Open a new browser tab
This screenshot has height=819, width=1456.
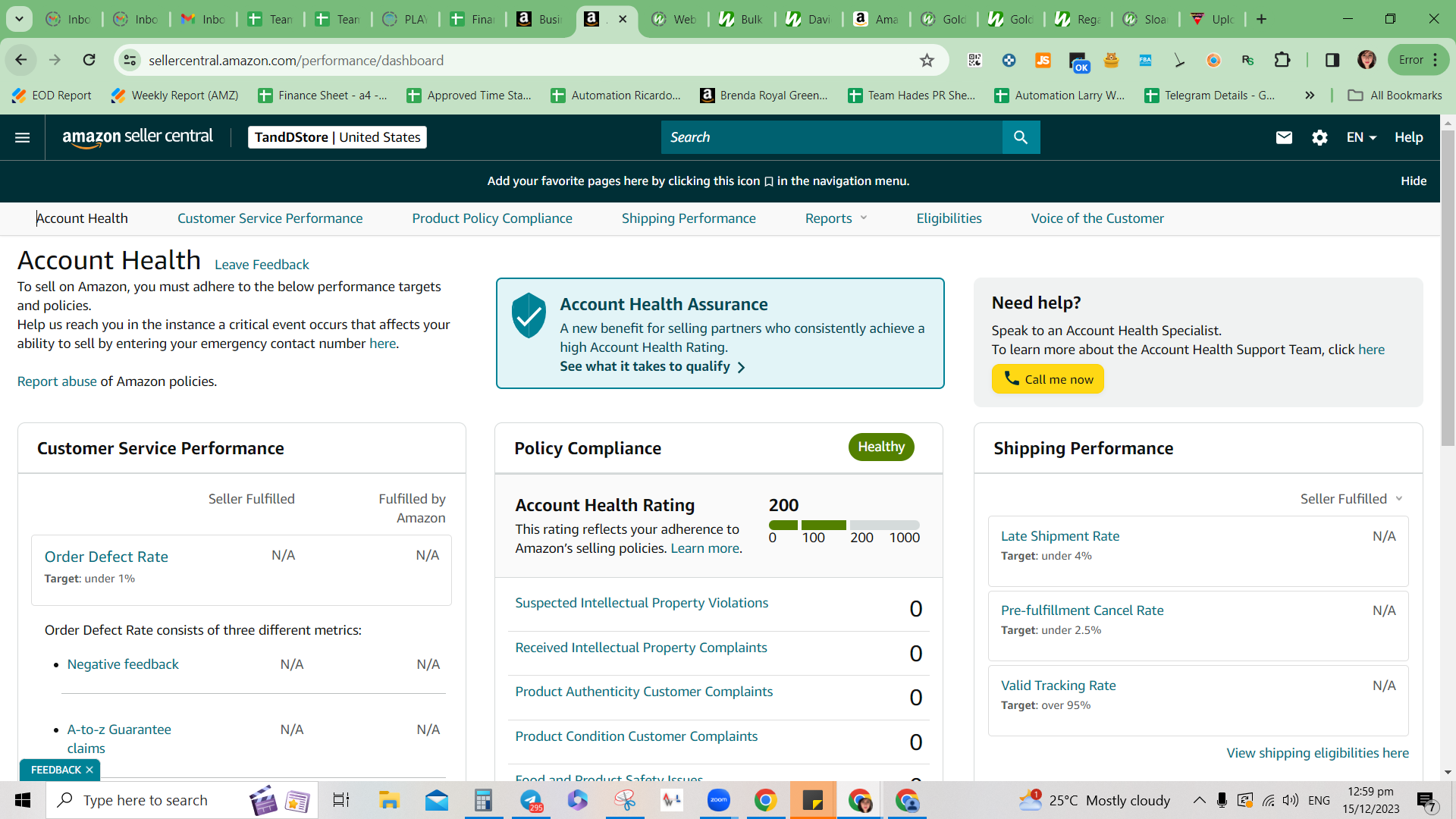(x=1261, y=19)
